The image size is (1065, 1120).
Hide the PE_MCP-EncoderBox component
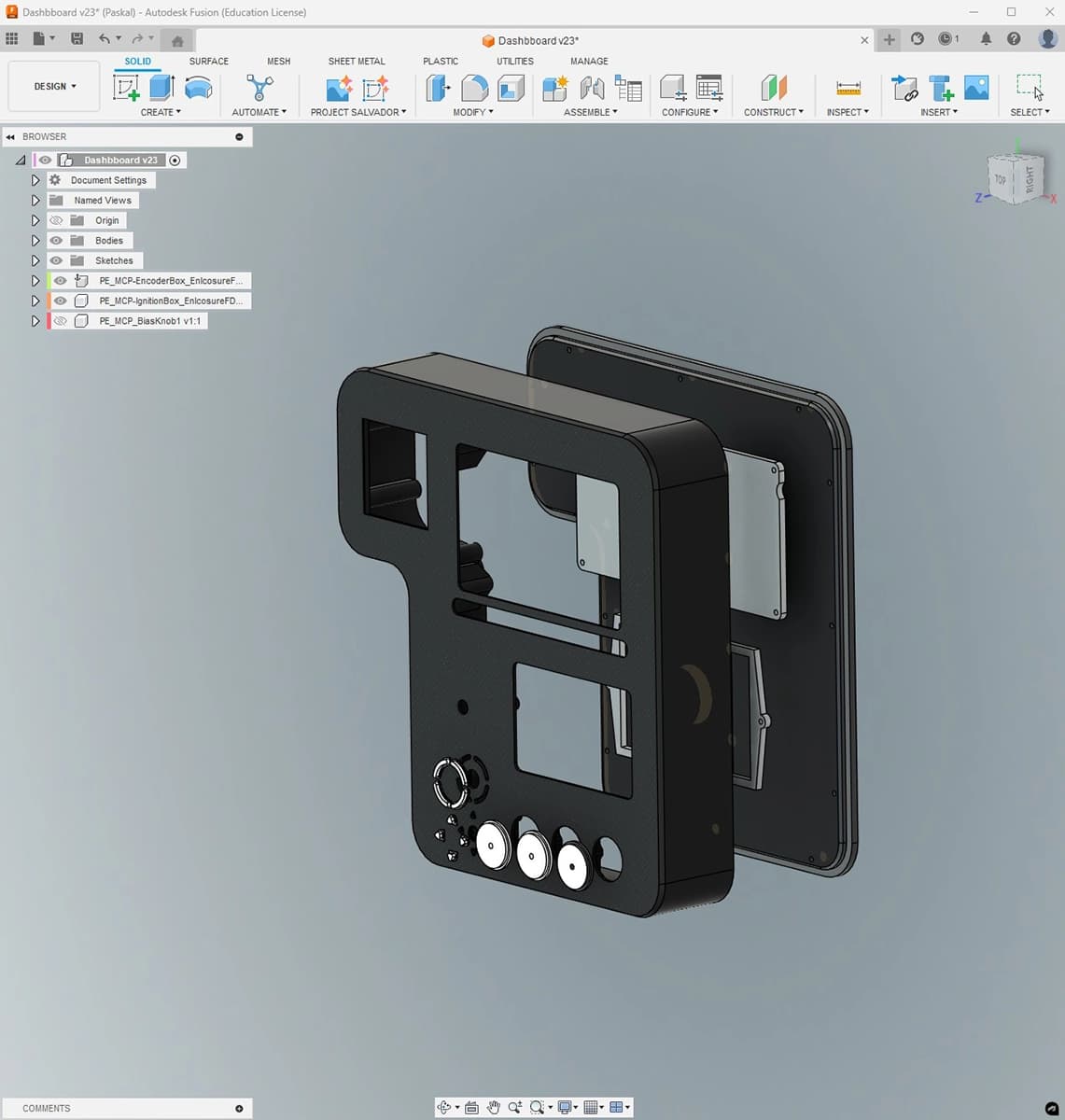pos(60,280)
